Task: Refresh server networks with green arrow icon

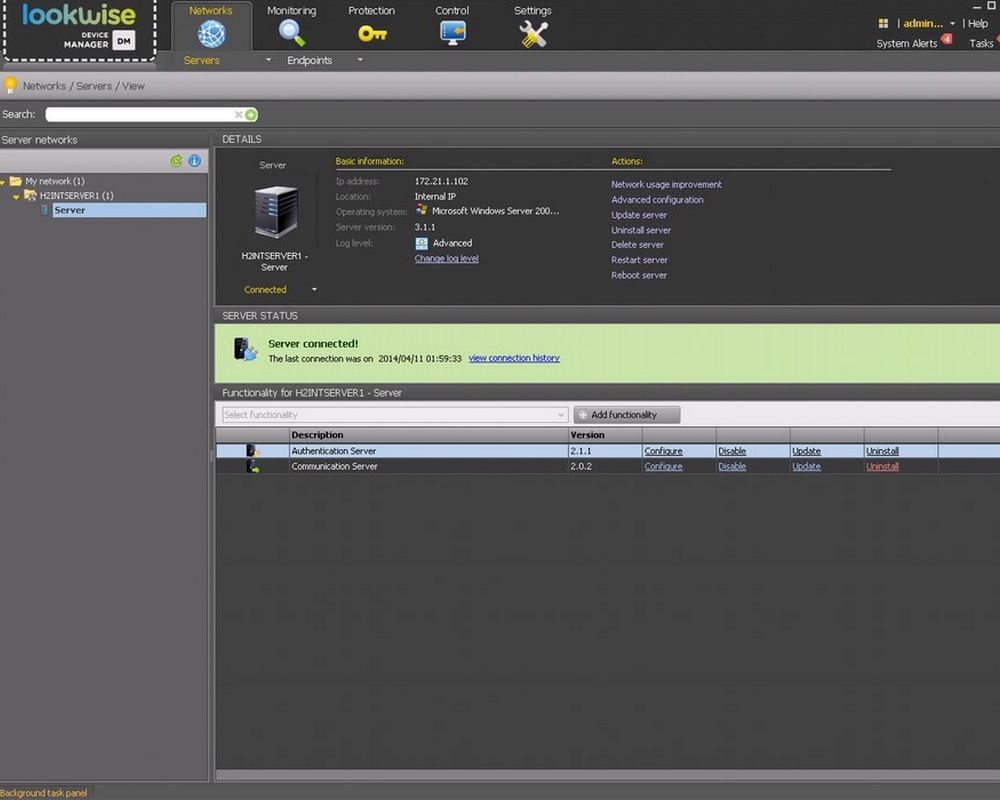Action: (x=176, y=161)
